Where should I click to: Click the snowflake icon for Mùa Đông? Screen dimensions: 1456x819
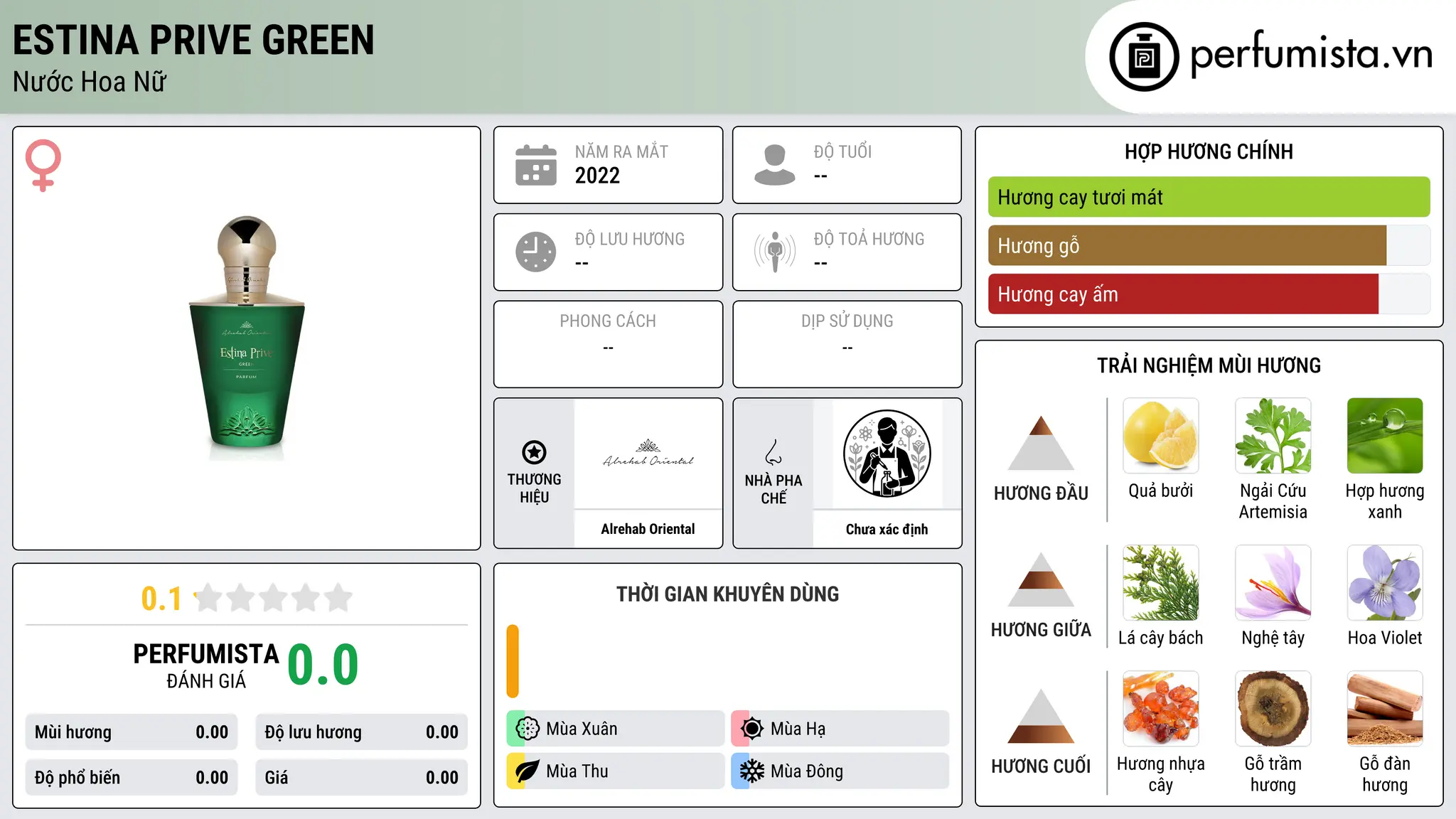pos(752,771)
